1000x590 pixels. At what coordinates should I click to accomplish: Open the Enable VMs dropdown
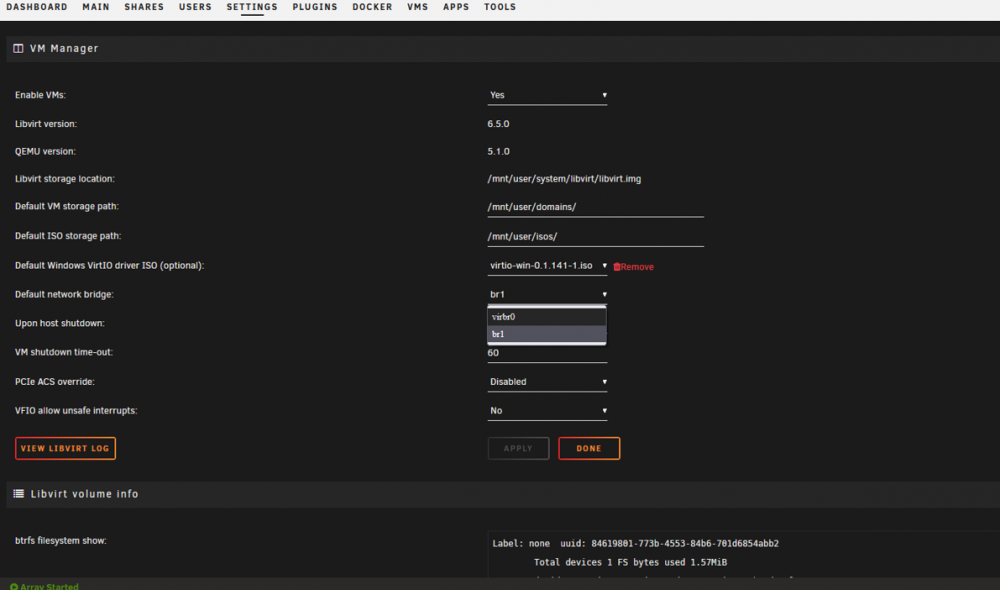547,95
